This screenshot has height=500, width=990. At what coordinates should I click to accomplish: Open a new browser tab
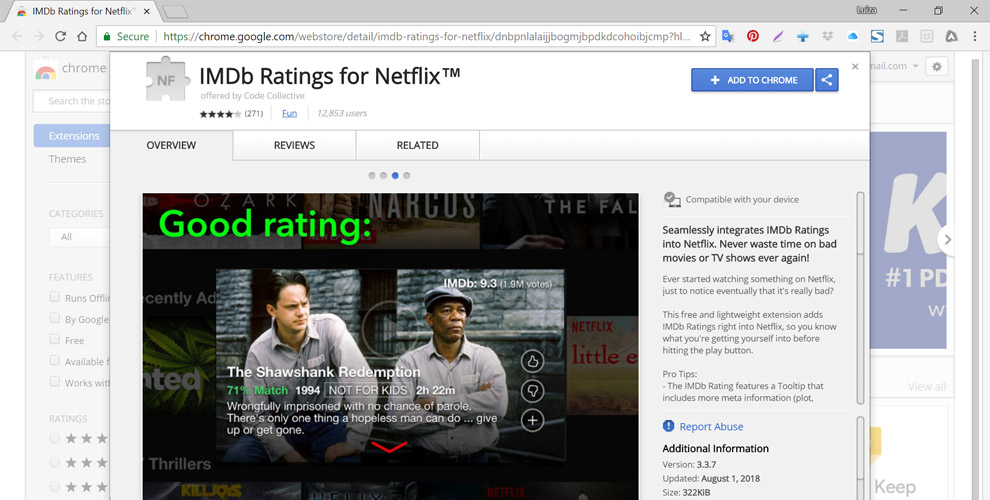click(x=175, y=11)
